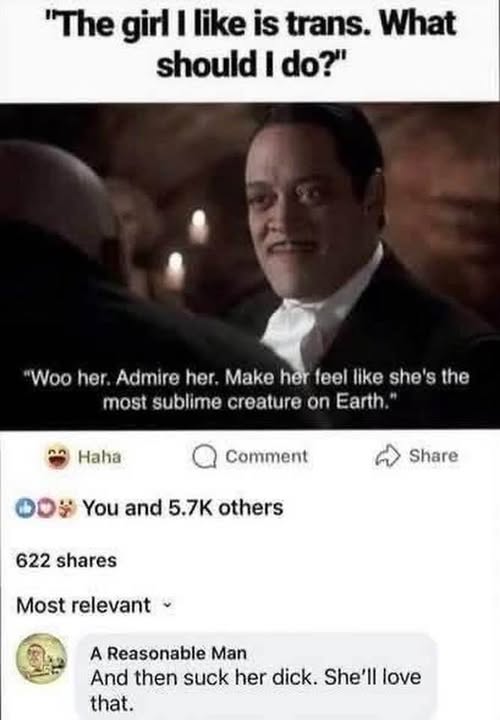Expand the Most relevant chevron arrow
This screenshot has width=500, height=720.
[x=167, y=605]
